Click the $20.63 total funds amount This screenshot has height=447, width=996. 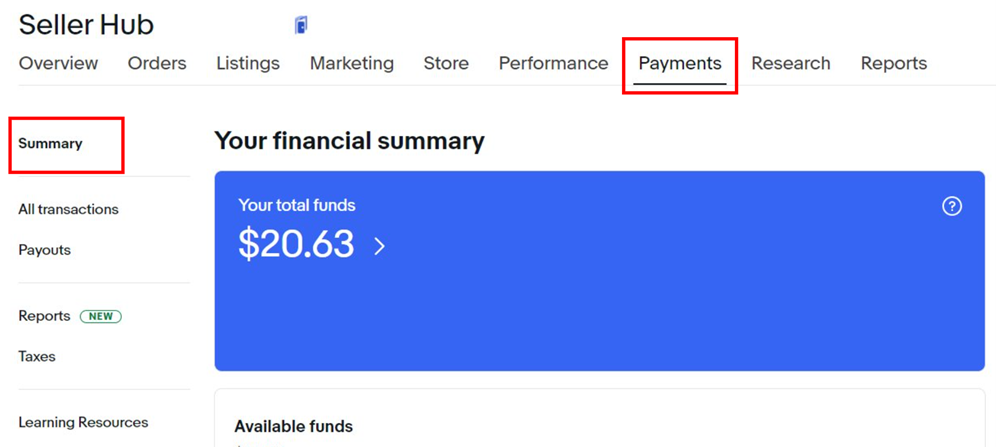click(296, 244)
